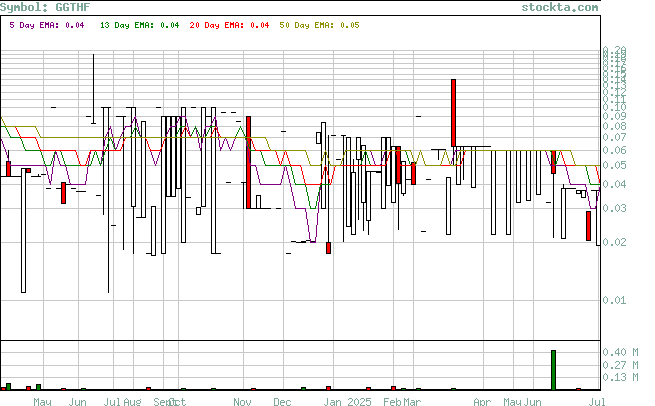Click the 0.07 price axis label
655x406 pixels.
click(x=614, y=137)
